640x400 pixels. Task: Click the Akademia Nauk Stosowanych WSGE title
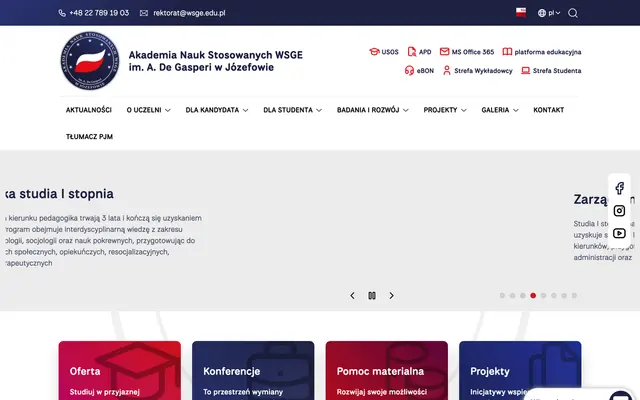point(216,55)
